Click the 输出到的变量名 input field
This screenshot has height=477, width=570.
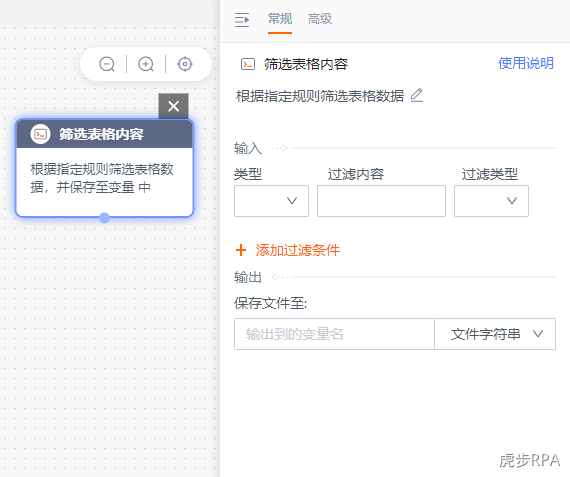[334, 334]
